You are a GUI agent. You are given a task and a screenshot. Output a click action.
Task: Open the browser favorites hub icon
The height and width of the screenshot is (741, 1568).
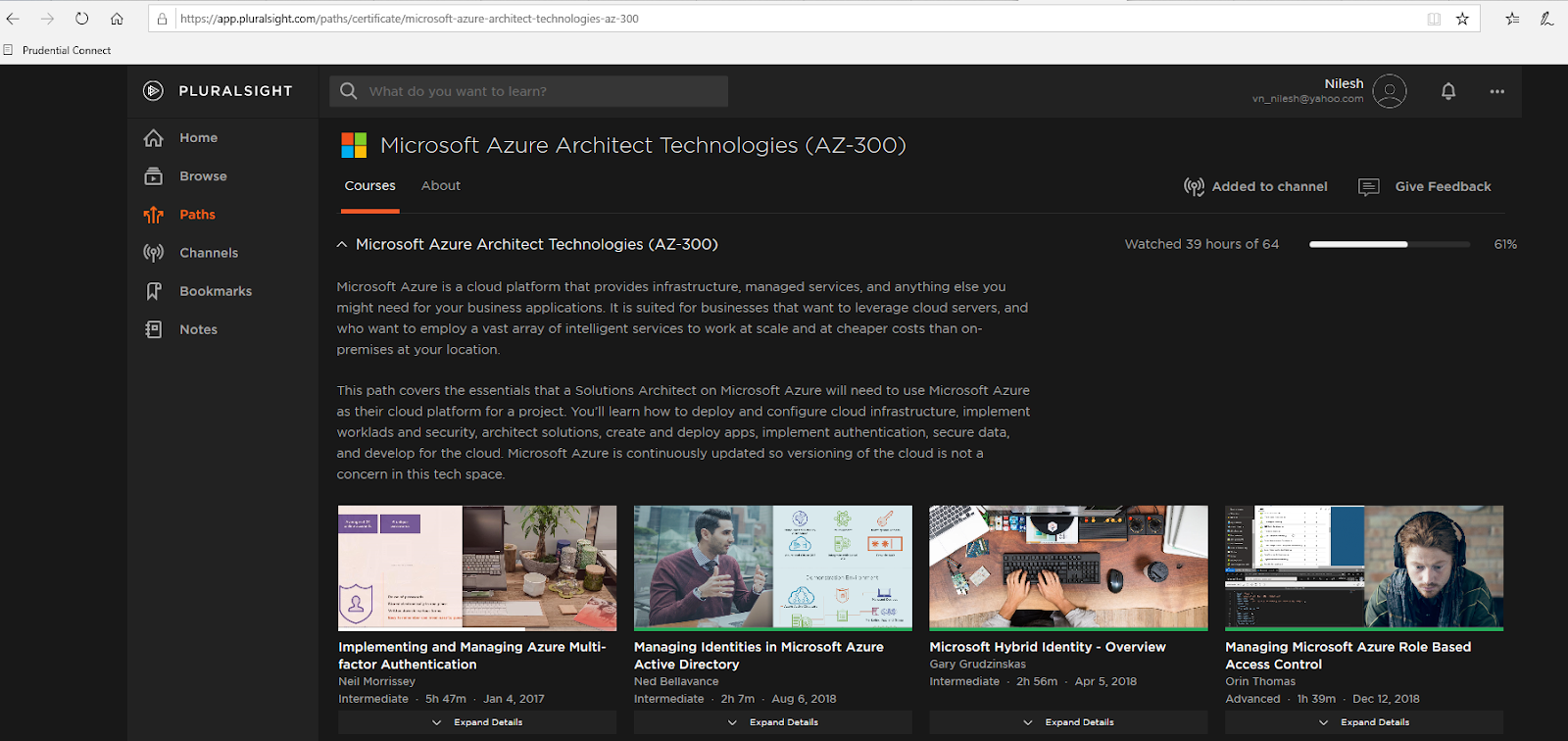click(1512, 19)
